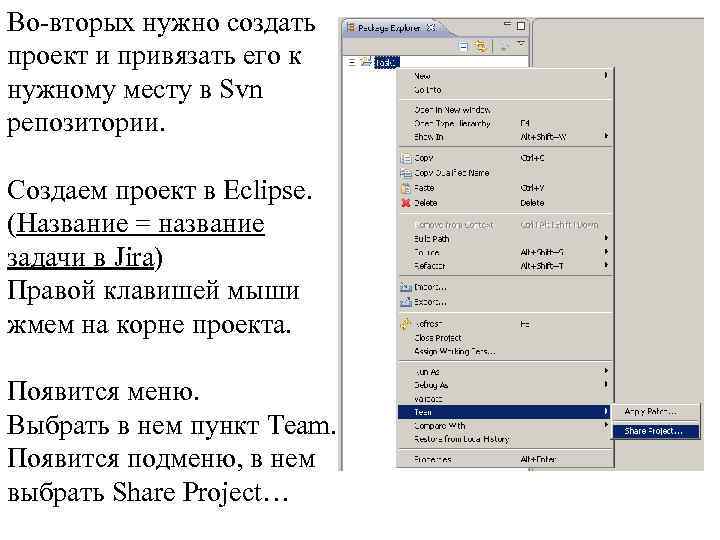The width and height of the screenshot is (720, 540).
Task: Select Validate from context menu
Action: (x=506, y=399)
